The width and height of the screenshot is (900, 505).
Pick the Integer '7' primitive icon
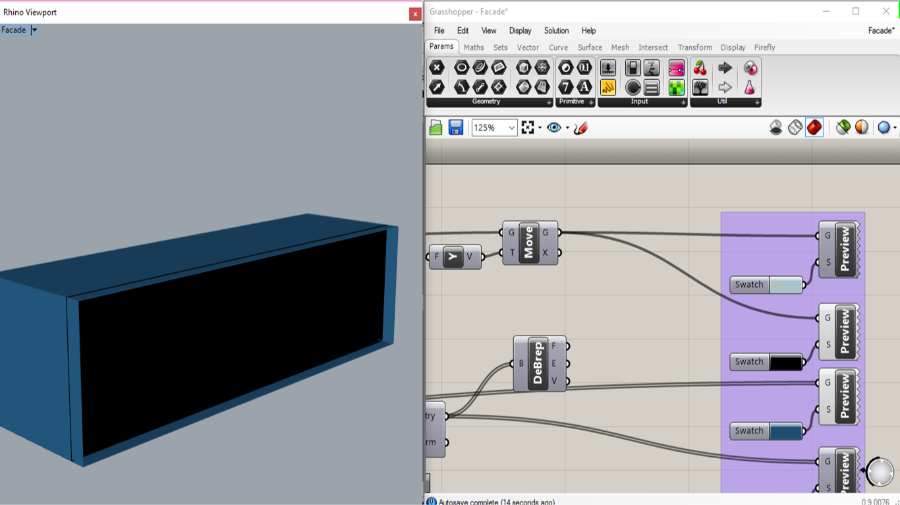[x=566, y=87]
